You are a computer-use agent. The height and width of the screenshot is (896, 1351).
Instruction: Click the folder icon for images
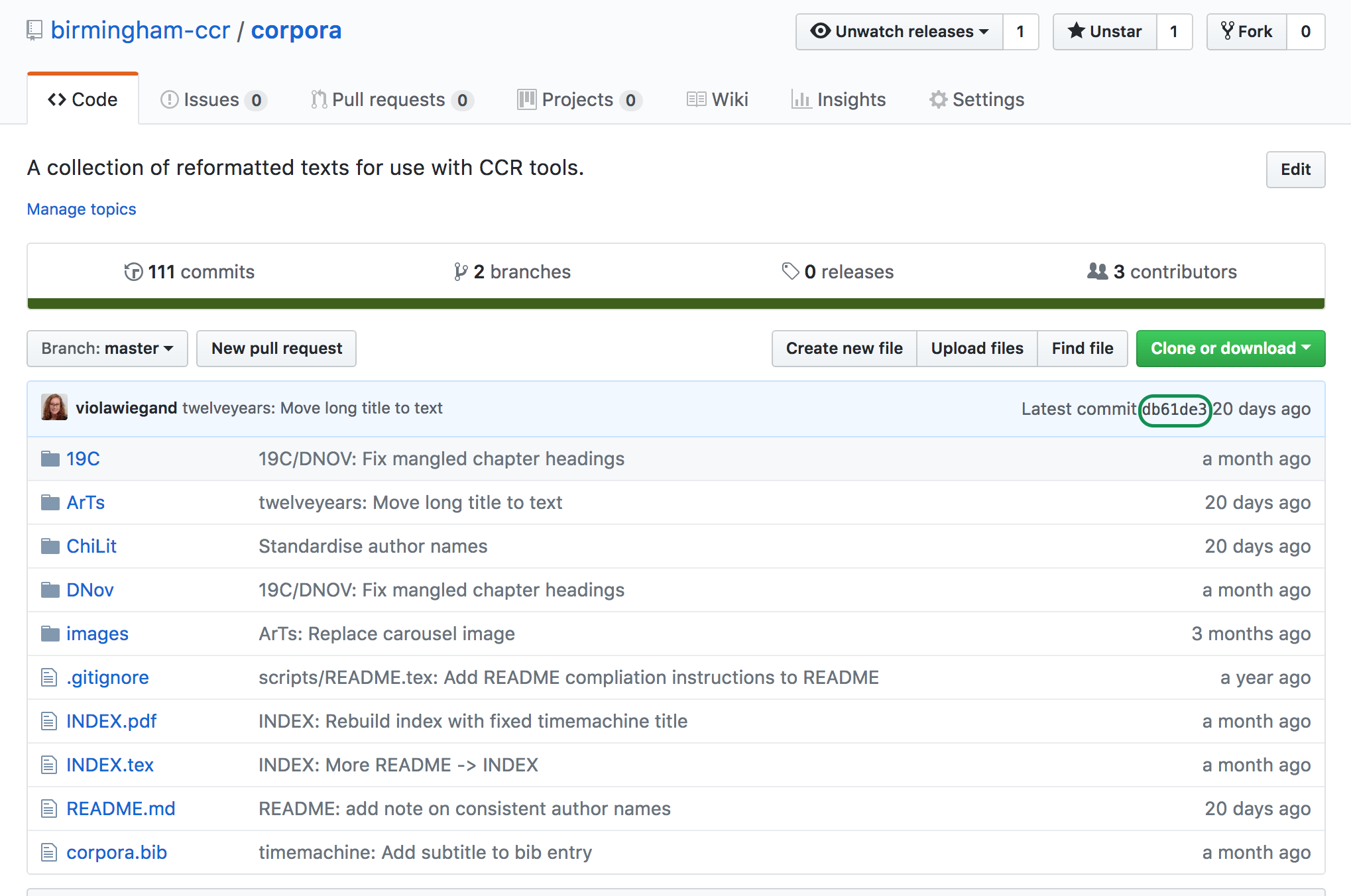pos(50,634)
